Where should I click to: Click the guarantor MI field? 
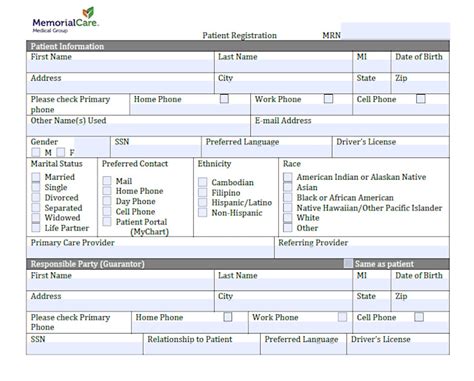[x=372, y=284]
